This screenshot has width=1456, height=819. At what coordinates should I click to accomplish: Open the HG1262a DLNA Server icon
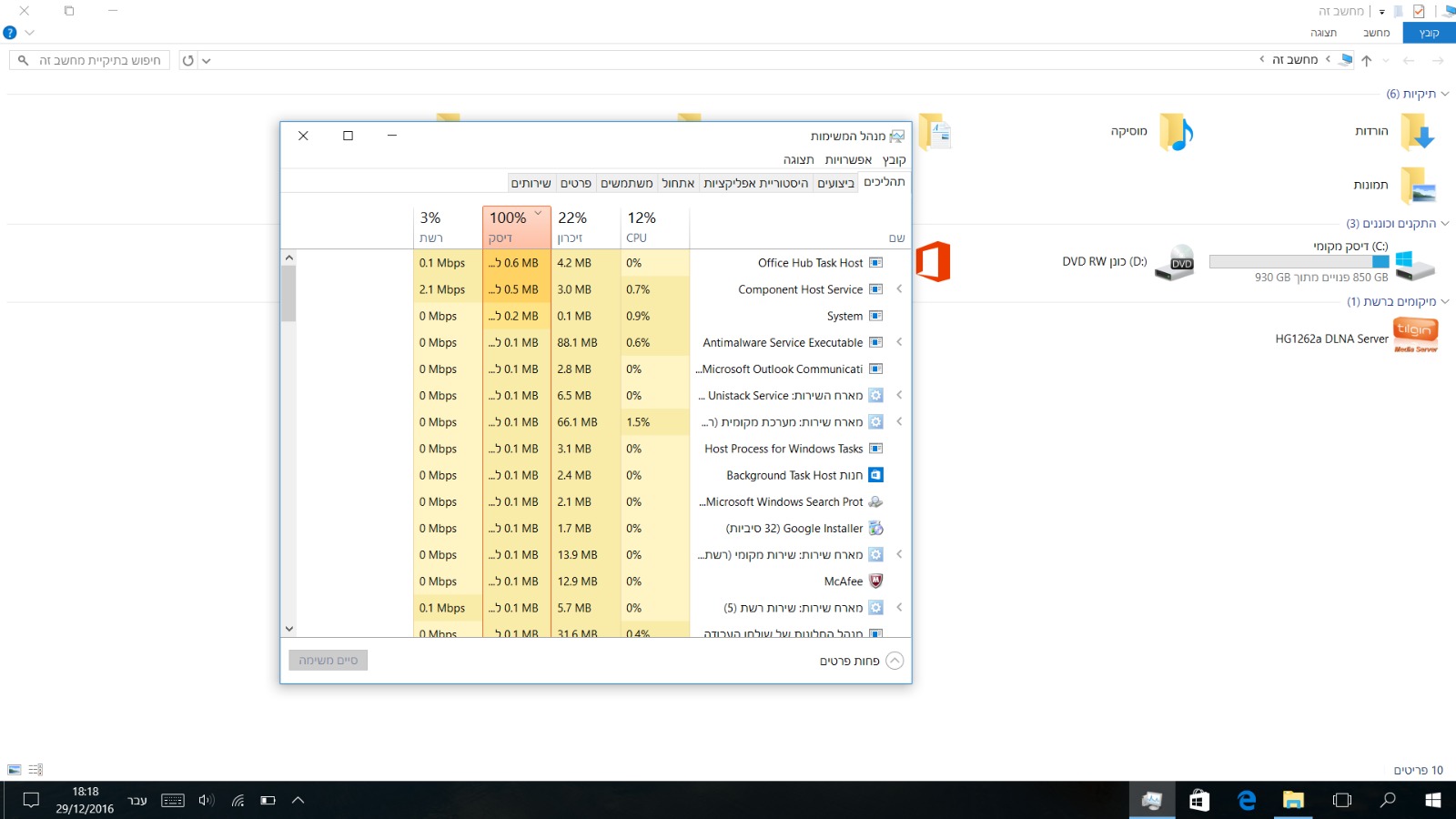(1415, 336)
